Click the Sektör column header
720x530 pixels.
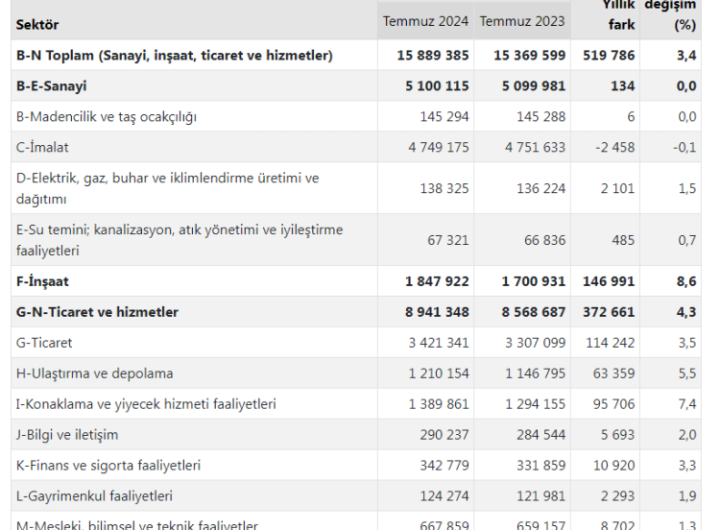[x=37, y=22]
